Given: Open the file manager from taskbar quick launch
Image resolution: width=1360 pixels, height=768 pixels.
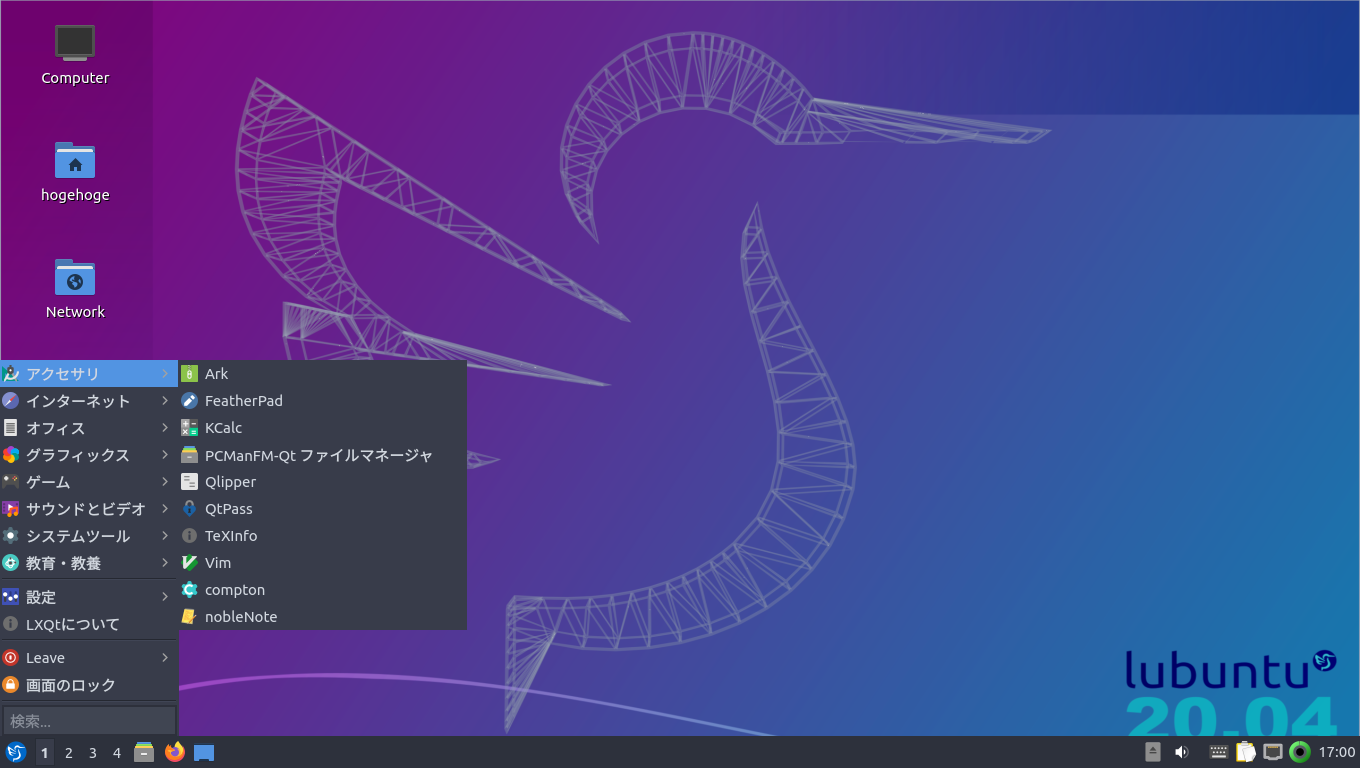Looking at the screenshot, I should pos(144,752).
